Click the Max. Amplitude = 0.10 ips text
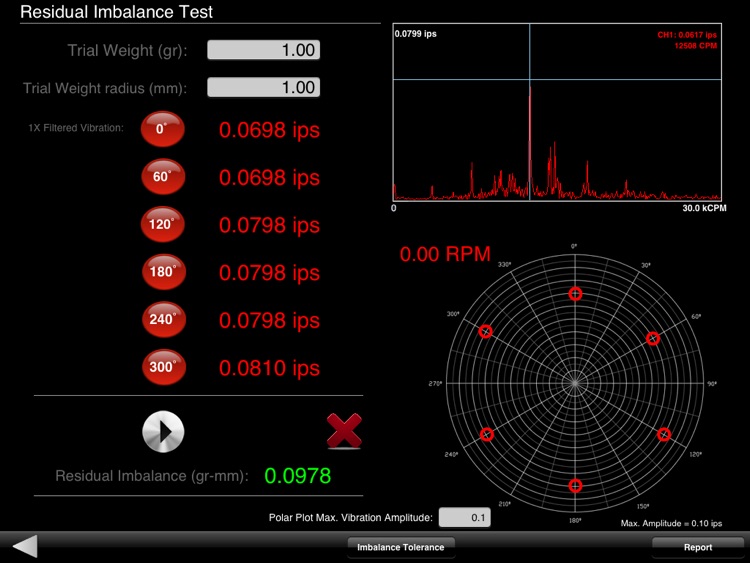 coord(672,523)
